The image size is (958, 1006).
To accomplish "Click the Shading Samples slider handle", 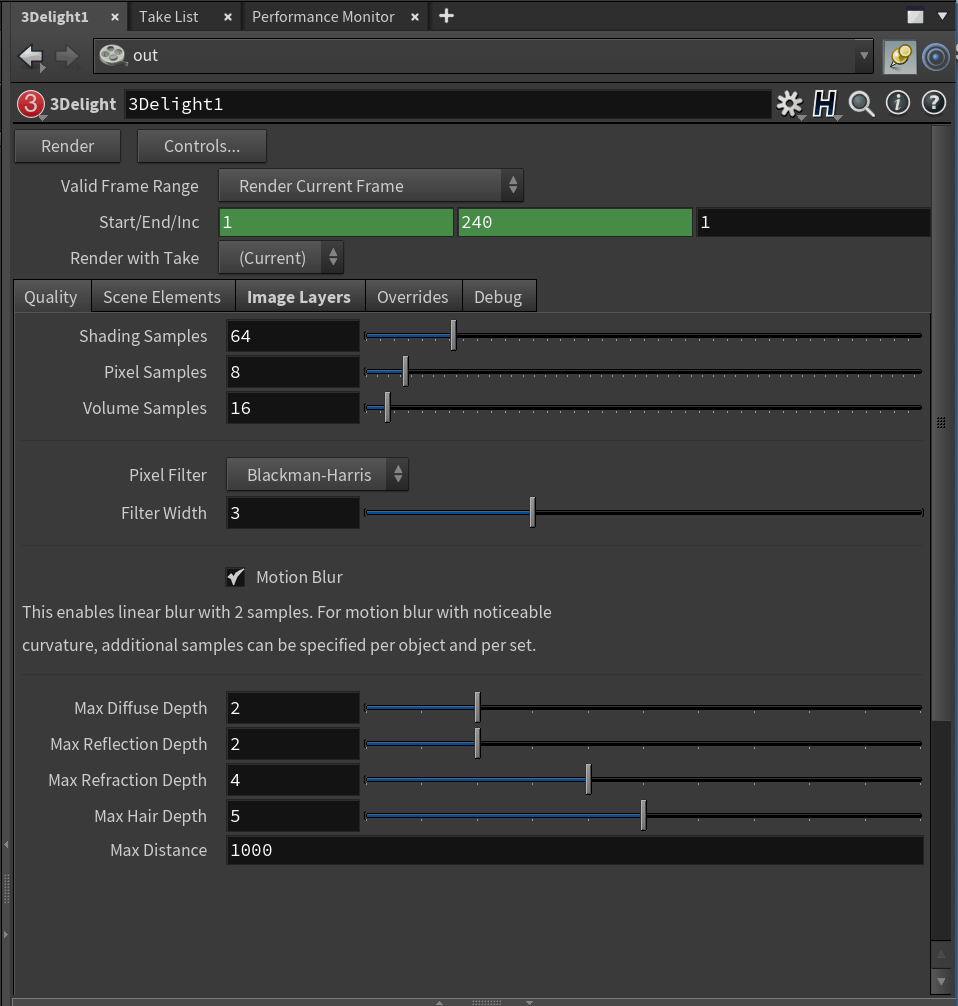I will pos(453,336).
